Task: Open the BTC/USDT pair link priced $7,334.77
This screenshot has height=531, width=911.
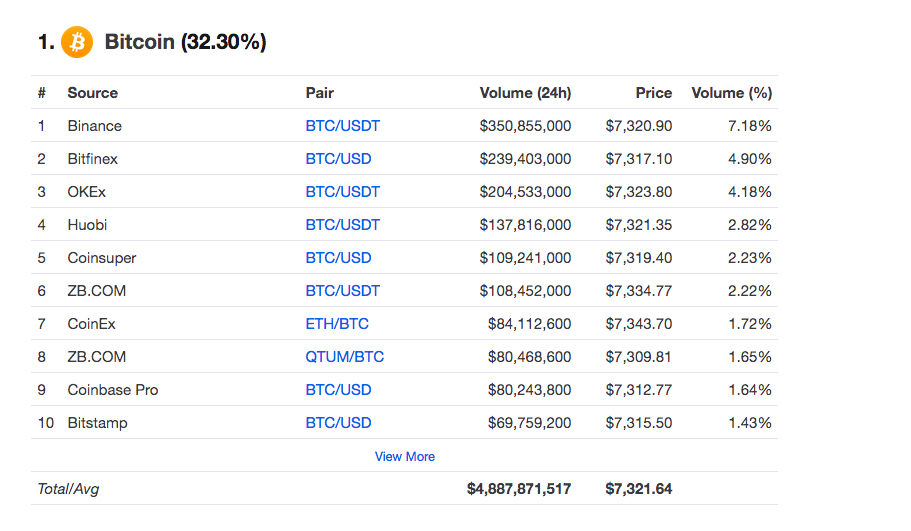Action: pyautogui.click(x=343, y=291)
